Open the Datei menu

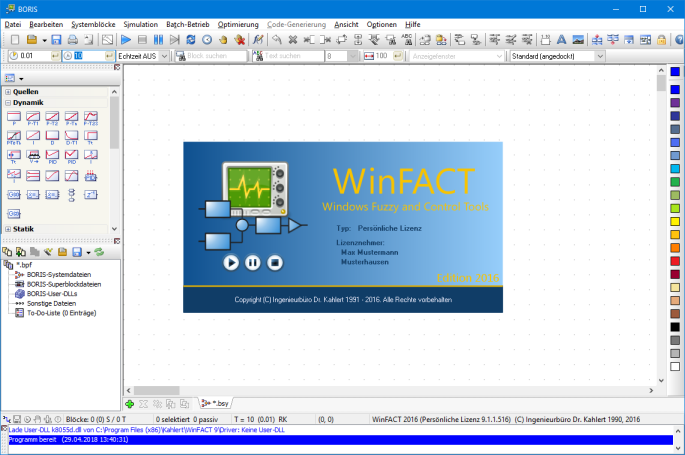[x=13, y=24]
